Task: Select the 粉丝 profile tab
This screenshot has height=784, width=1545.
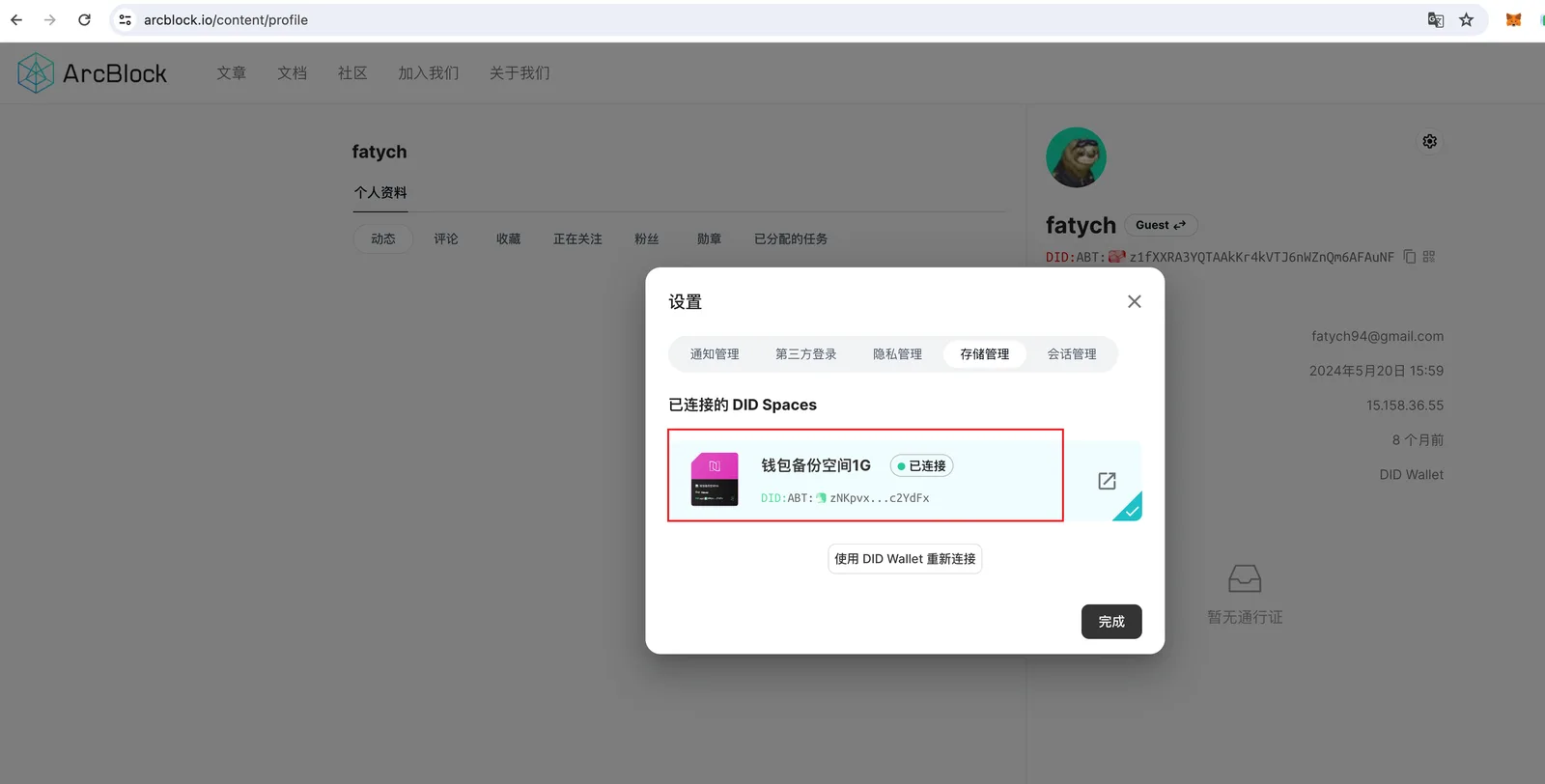Action: click(647, 239)
